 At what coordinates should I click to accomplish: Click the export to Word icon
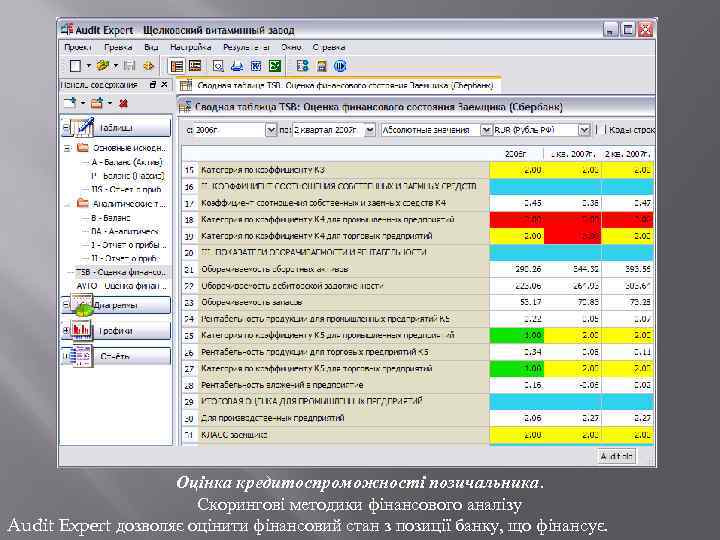point(256,66)
